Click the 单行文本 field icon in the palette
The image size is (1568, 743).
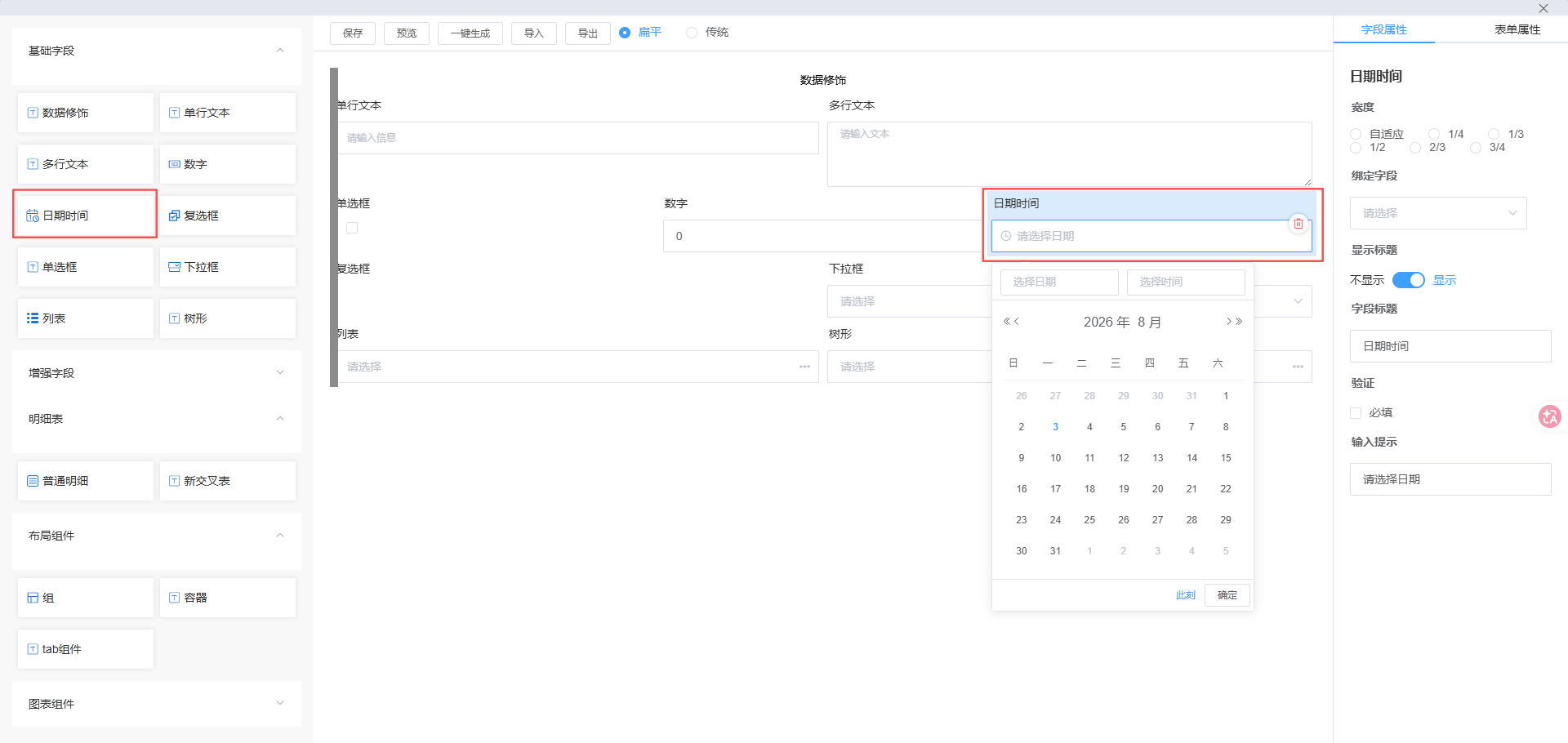click(x=174, y=113)
